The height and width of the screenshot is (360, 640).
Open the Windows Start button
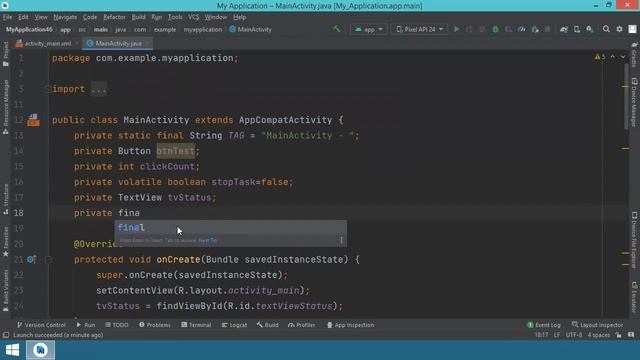(12, 350)
